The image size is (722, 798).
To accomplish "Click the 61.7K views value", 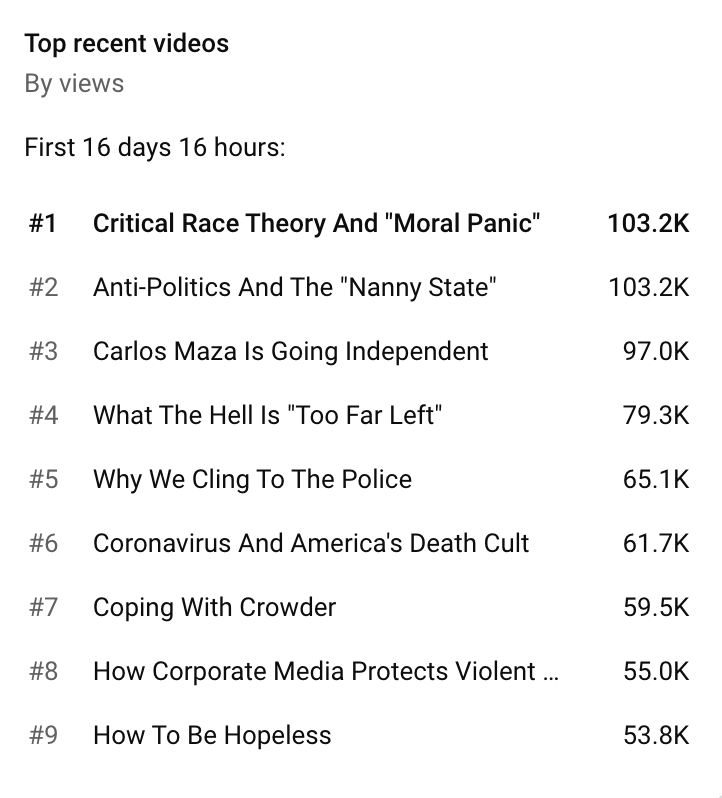I will pos(656,543).
